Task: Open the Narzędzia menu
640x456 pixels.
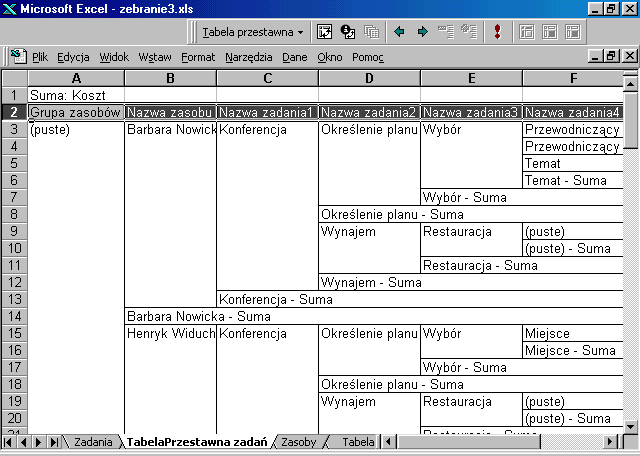Action: point(248,57)
